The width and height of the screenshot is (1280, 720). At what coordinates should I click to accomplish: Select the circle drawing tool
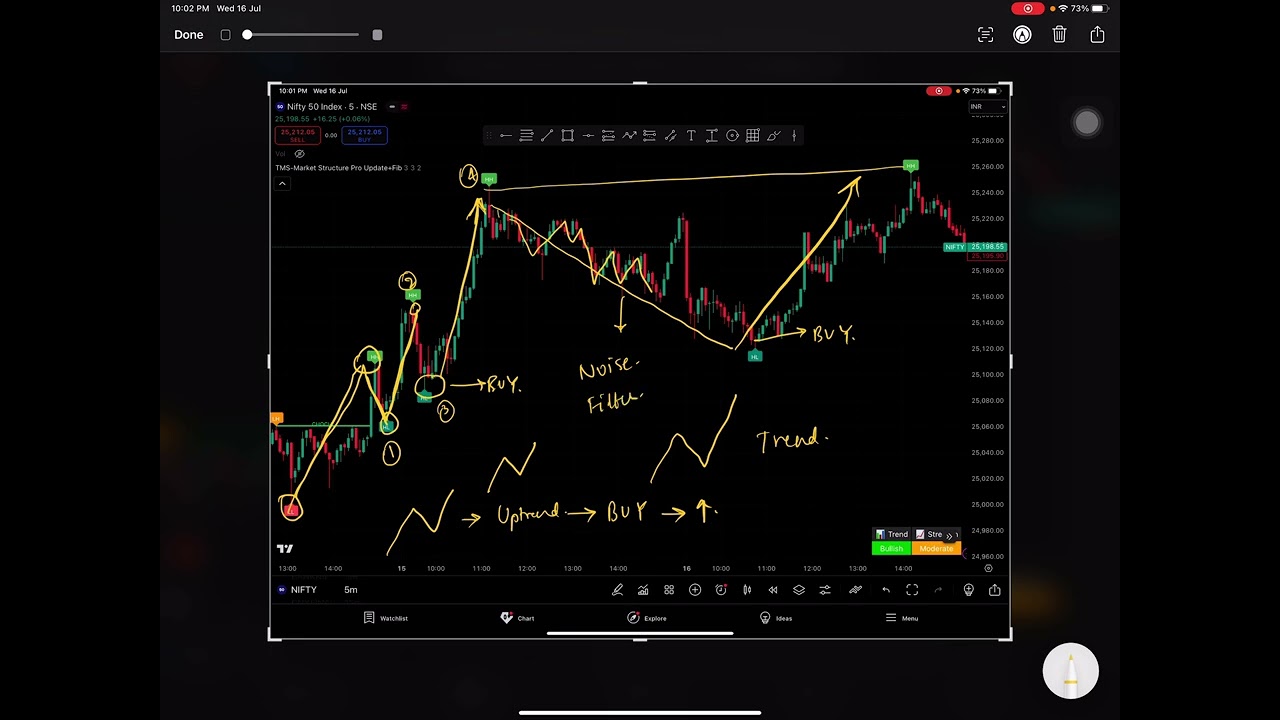click(732, 136)
